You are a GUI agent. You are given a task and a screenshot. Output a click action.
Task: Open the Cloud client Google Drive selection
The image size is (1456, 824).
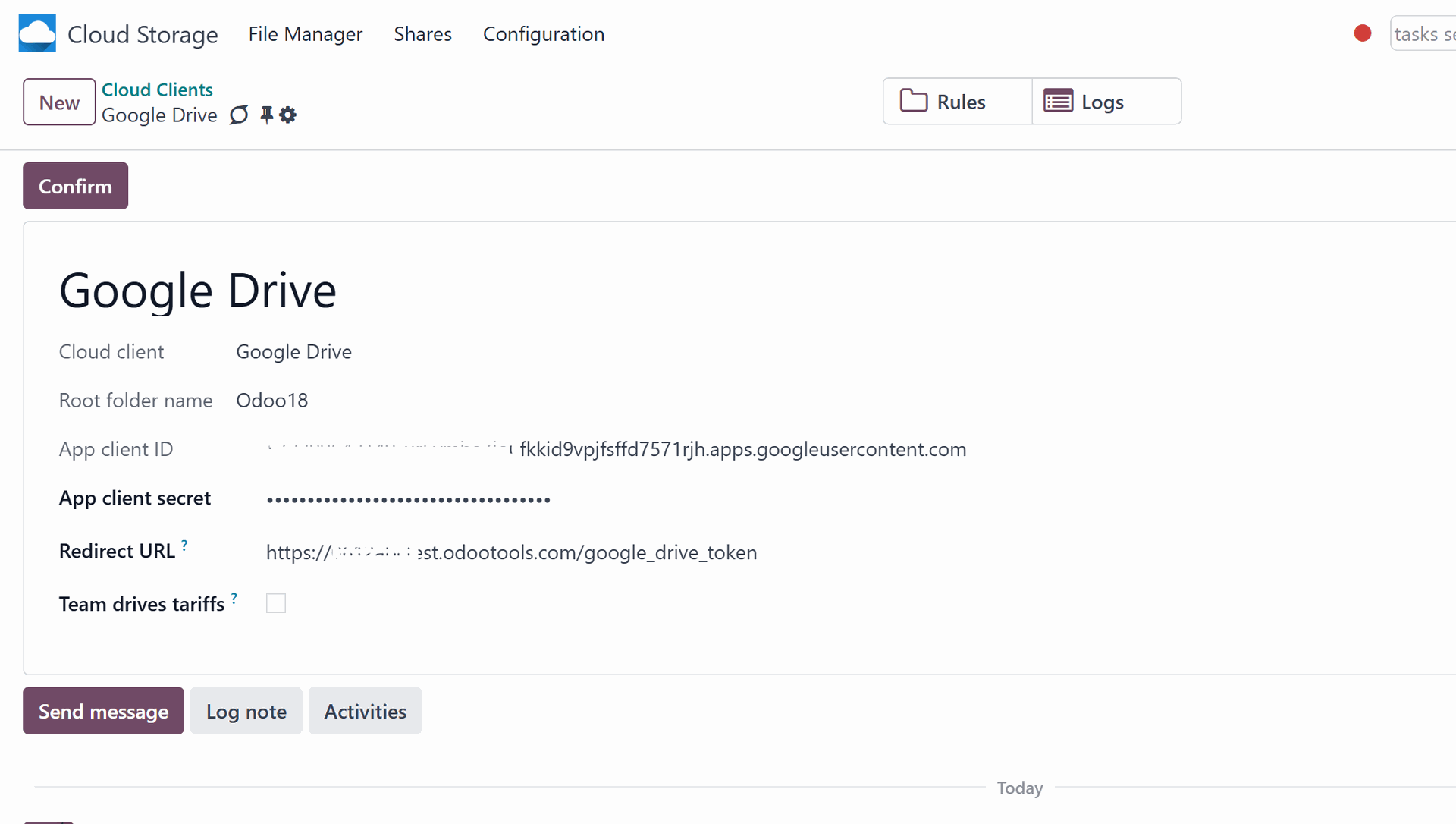coord(294,352)
